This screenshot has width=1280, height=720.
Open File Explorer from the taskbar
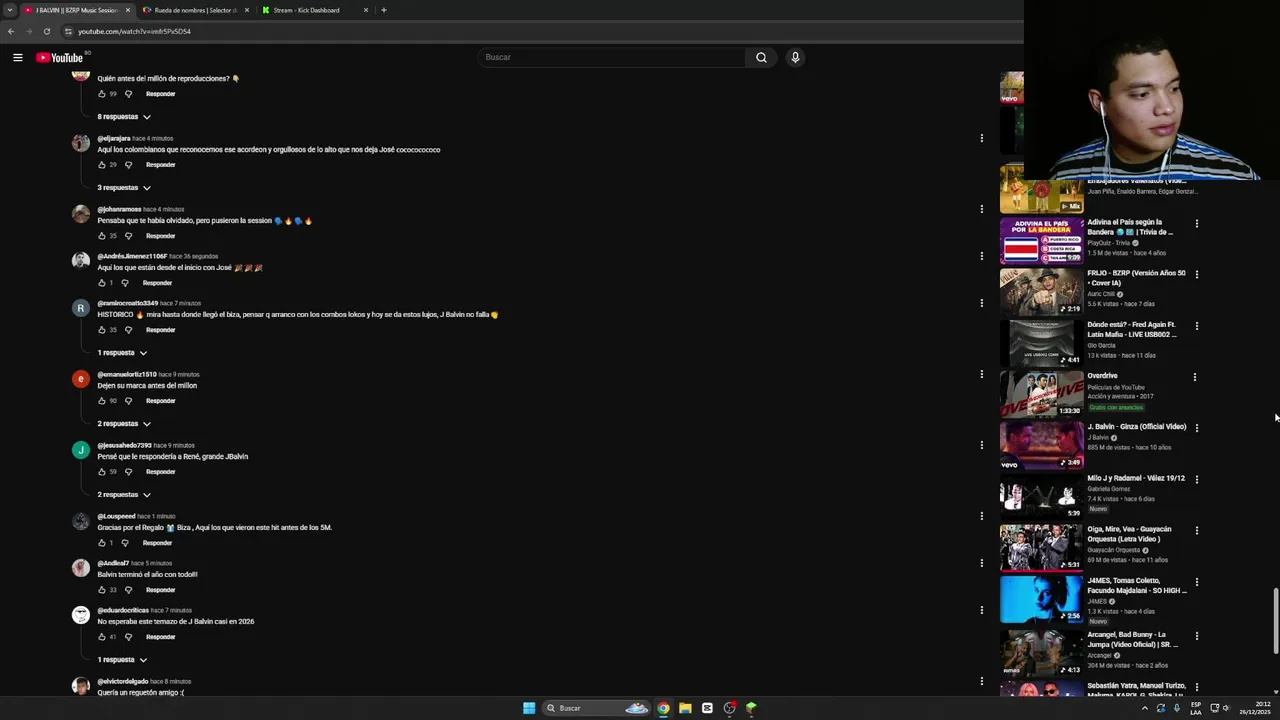tap(685, 708)
